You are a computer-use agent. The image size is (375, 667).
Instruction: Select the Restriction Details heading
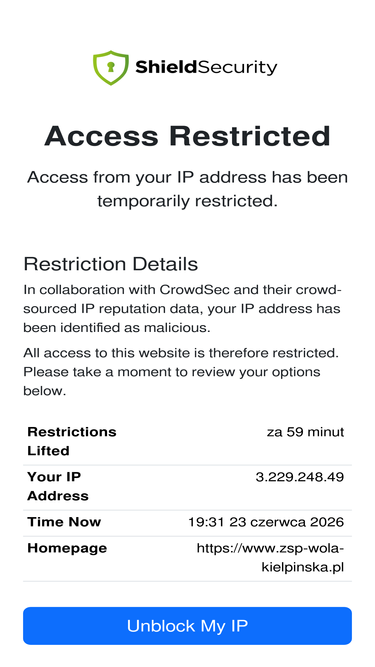pos(111,264)
